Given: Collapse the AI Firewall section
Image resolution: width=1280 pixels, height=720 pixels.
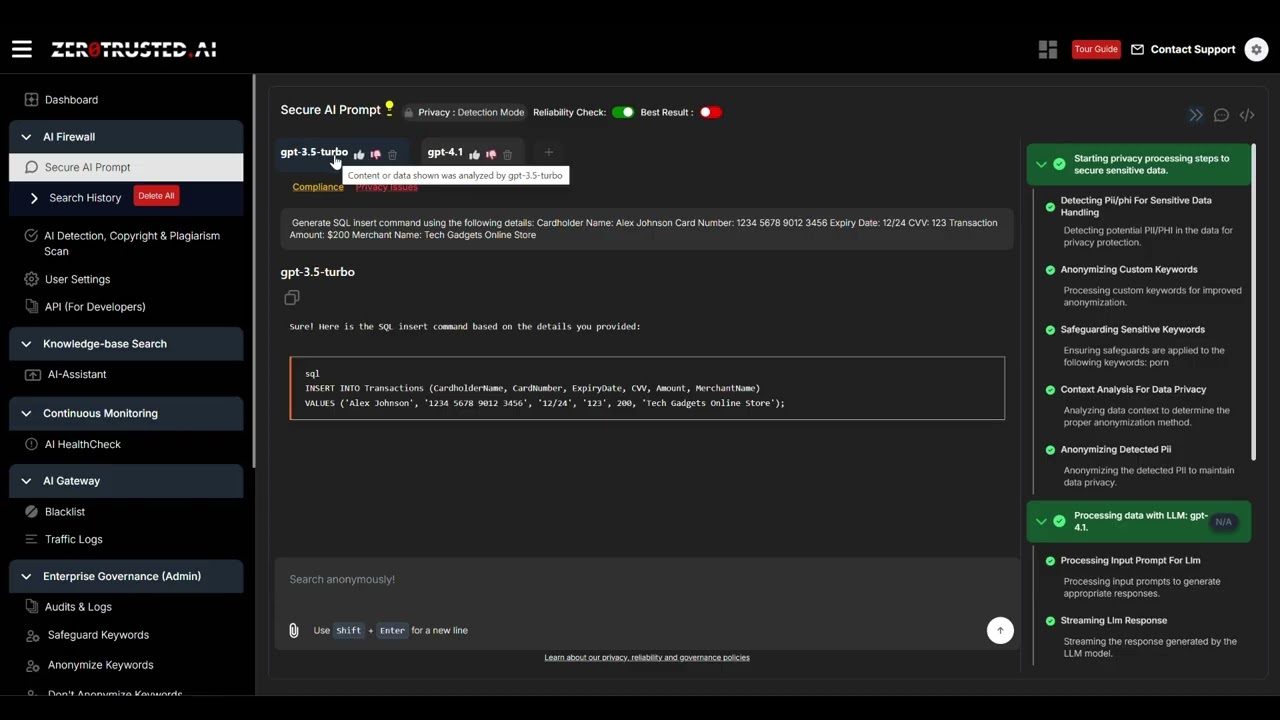Looking at the screenshot, I should pyautogui.click(x=126, y=137).
